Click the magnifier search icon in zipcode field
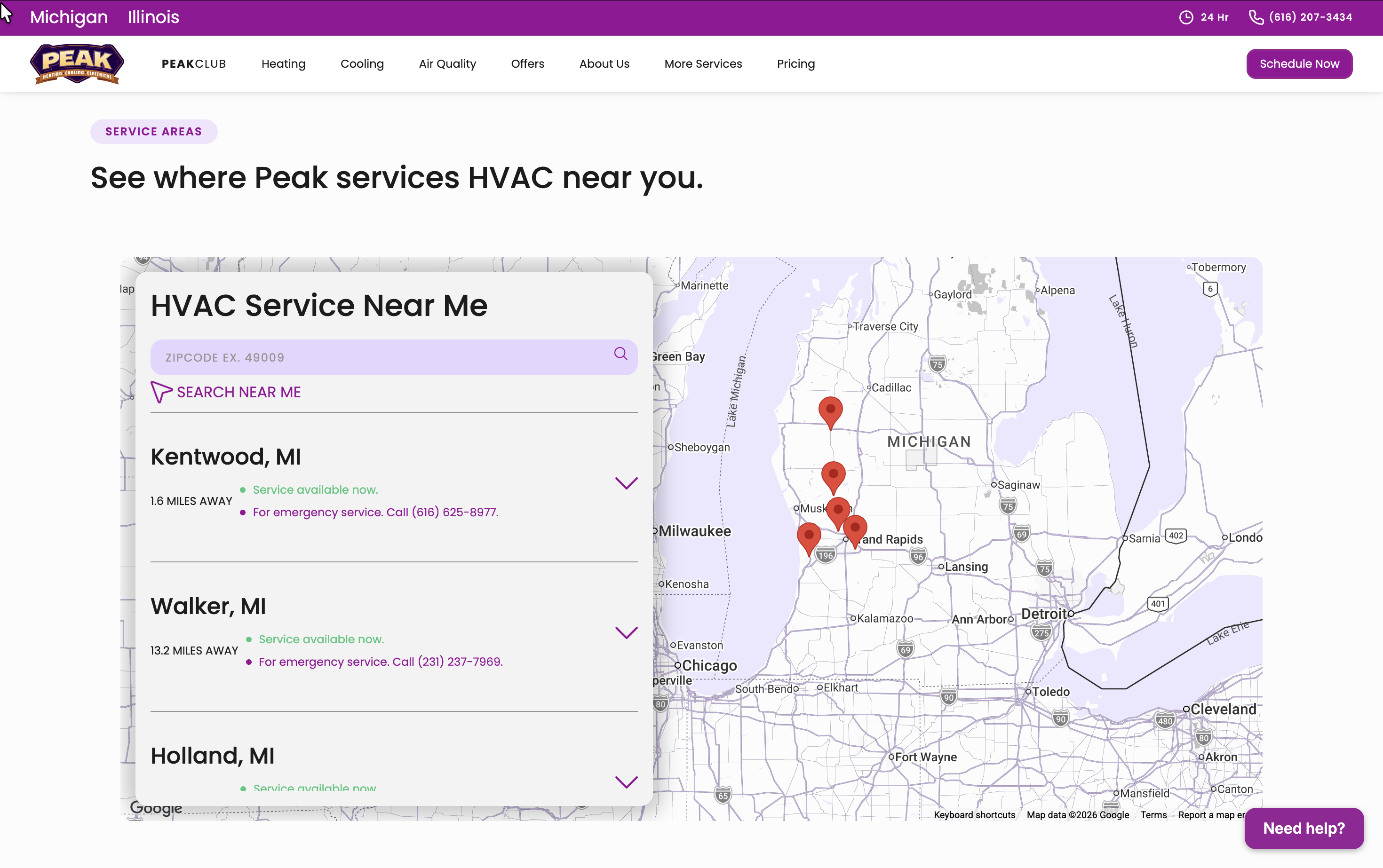This screenshot has width=1383, height=868. 620,354
